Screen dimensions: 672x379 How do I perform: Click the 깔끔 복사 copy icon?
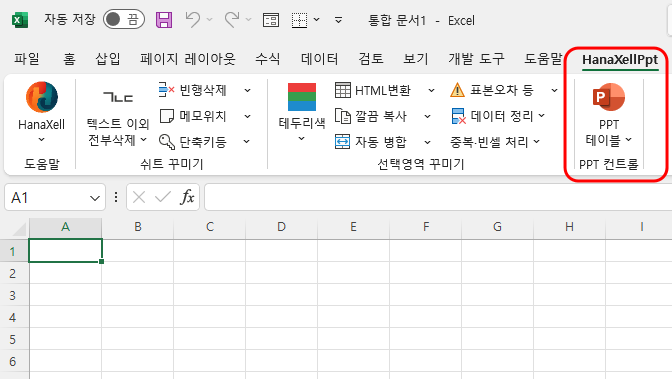pyautogui.click(x=342, y=116)
